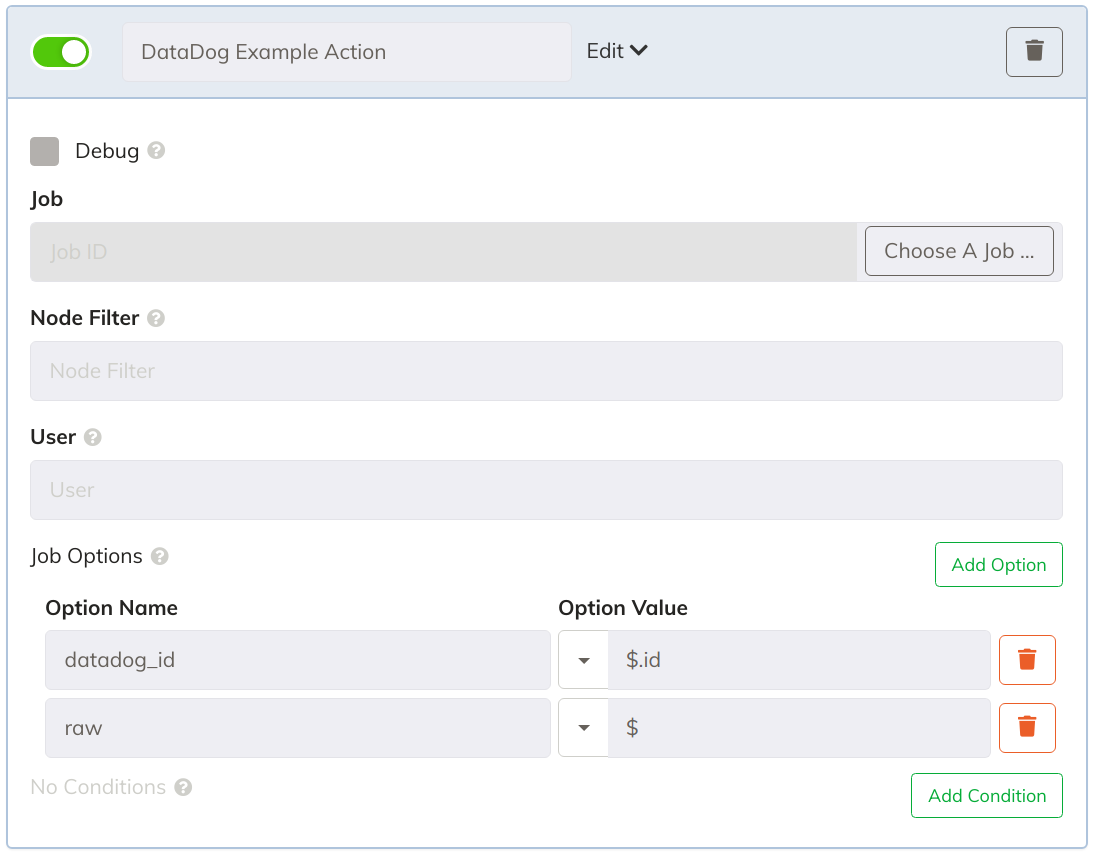Toggle the action enabled switch off
The image size is (1093, 853).
(x=61, y=52)
